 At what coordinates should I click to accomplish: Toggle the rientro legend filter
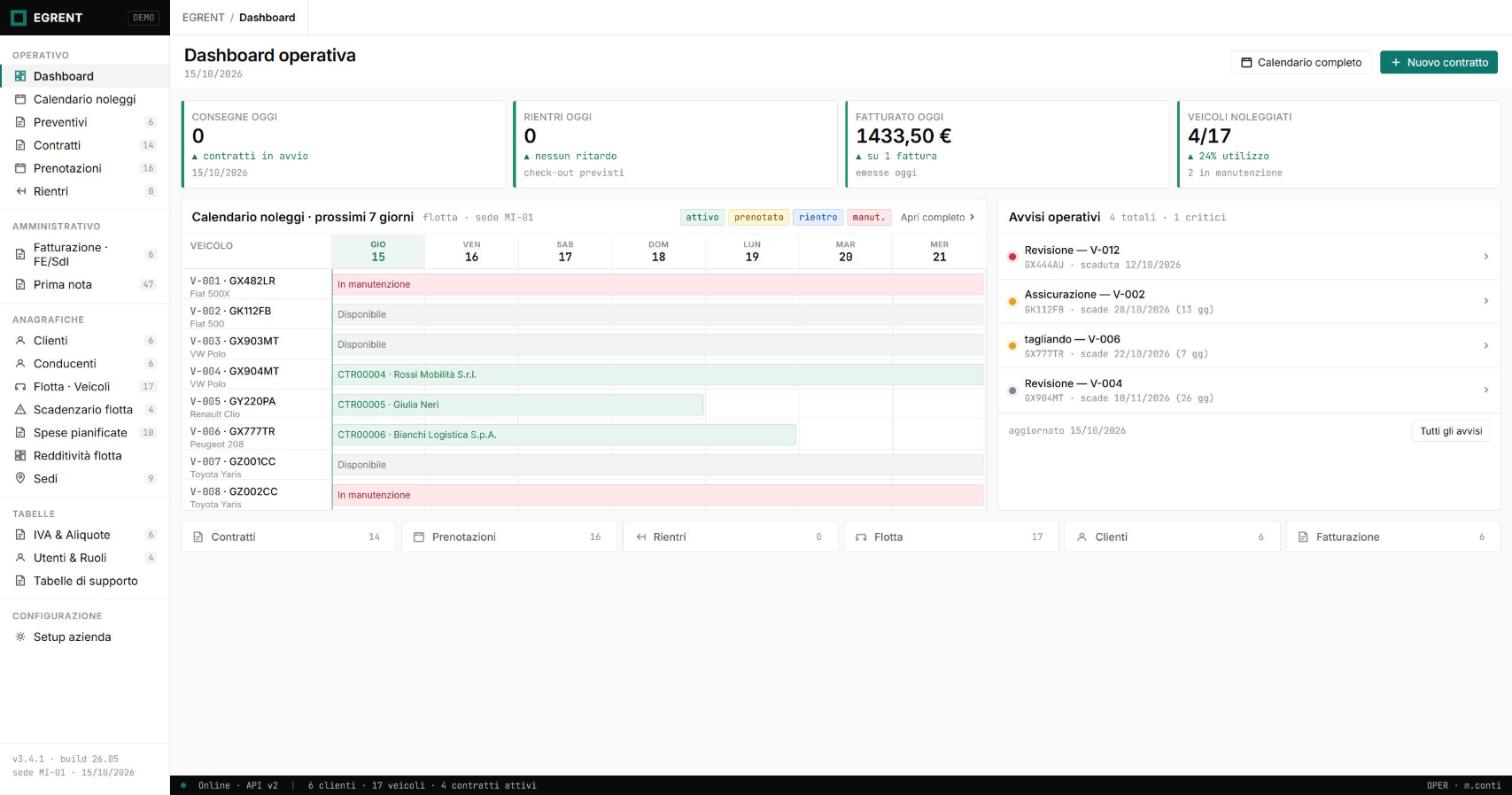click(x=818, y=217)
